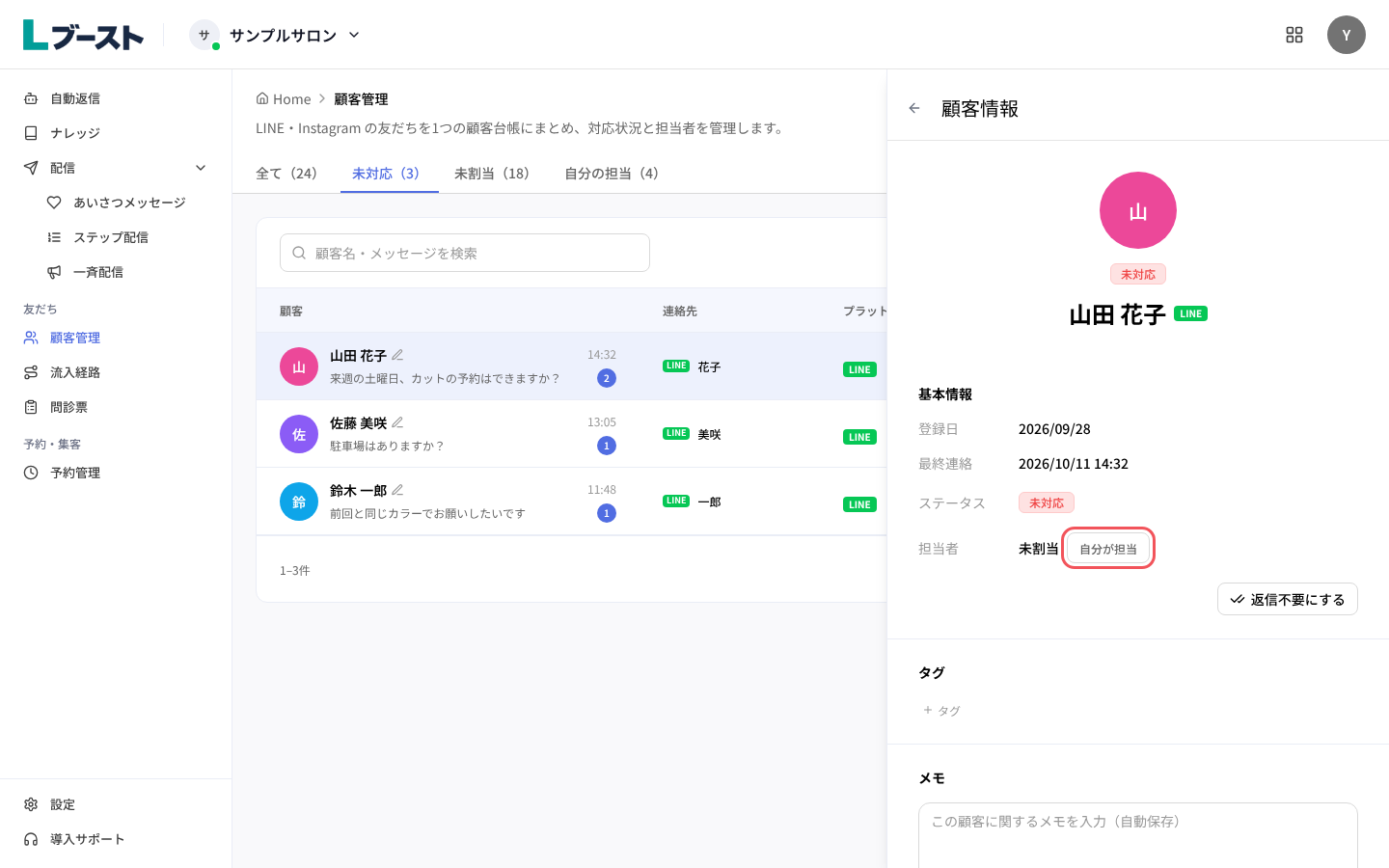Click the Y user avatar
Screen dimensions: 1389x868
point(1347,35)
